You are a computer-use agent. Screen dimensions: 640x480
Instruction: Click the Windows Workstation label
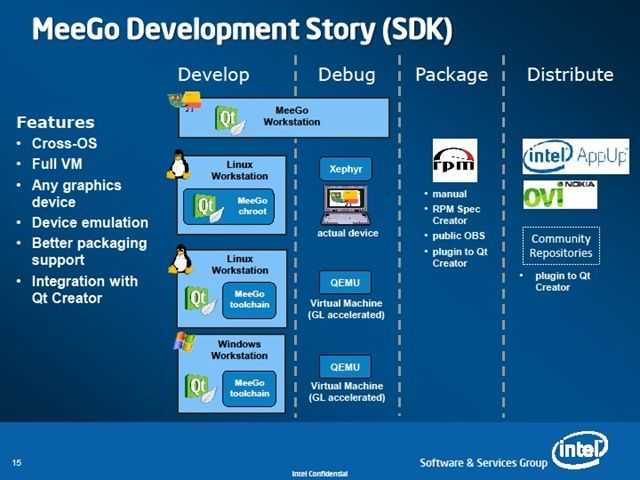(x=239, y=350)
